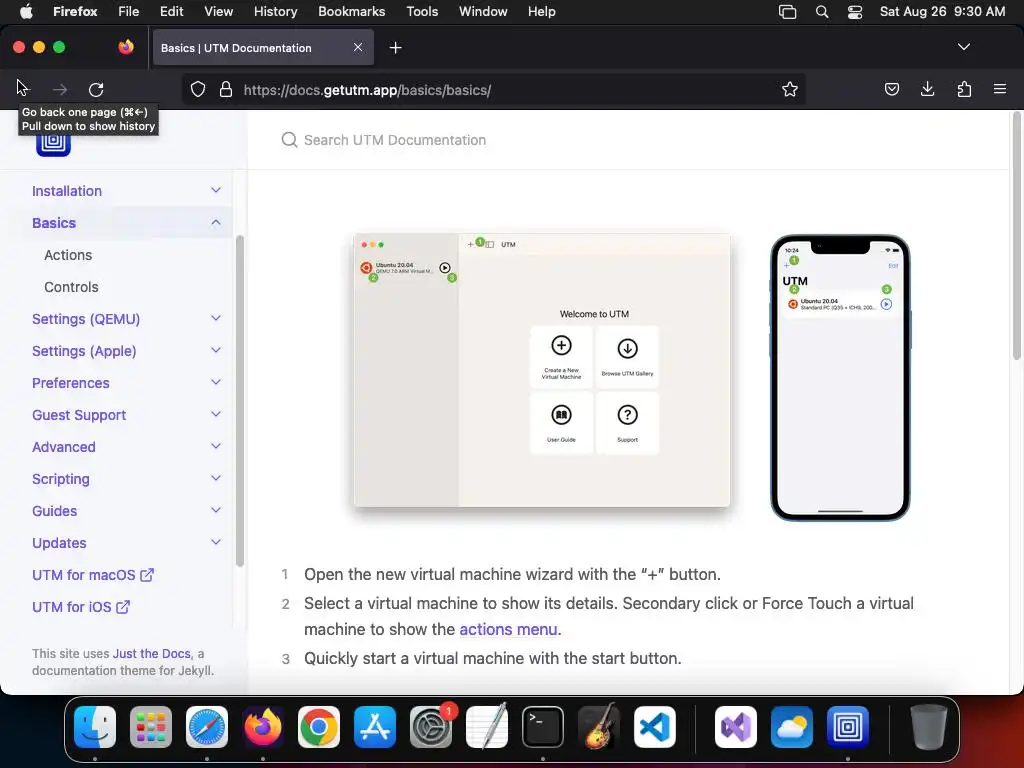
Task: Save page to Pocket icon
Action: [891, 89]
